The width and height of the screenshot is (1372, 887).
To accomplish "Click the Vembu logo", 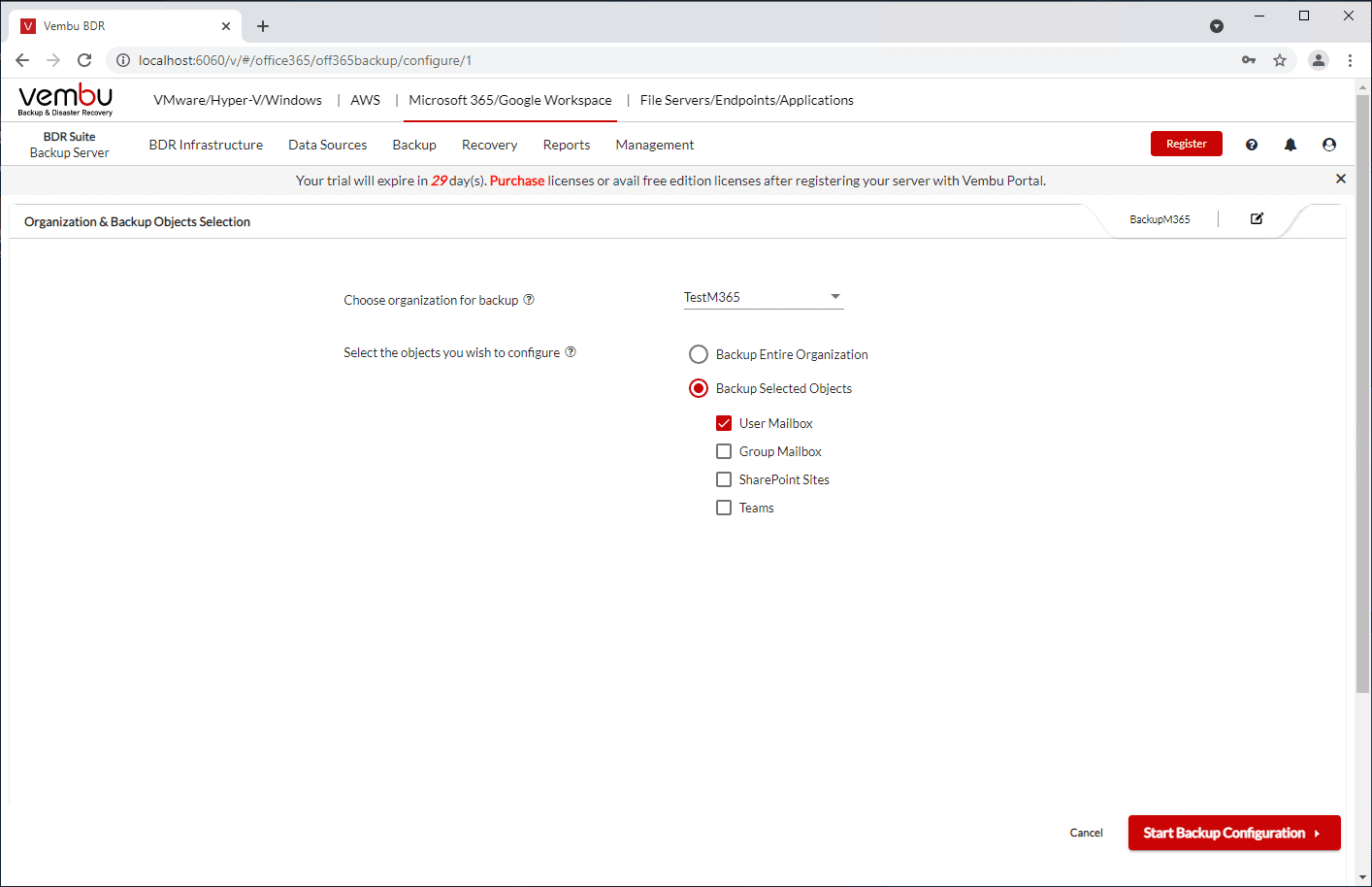I will 65,100.
